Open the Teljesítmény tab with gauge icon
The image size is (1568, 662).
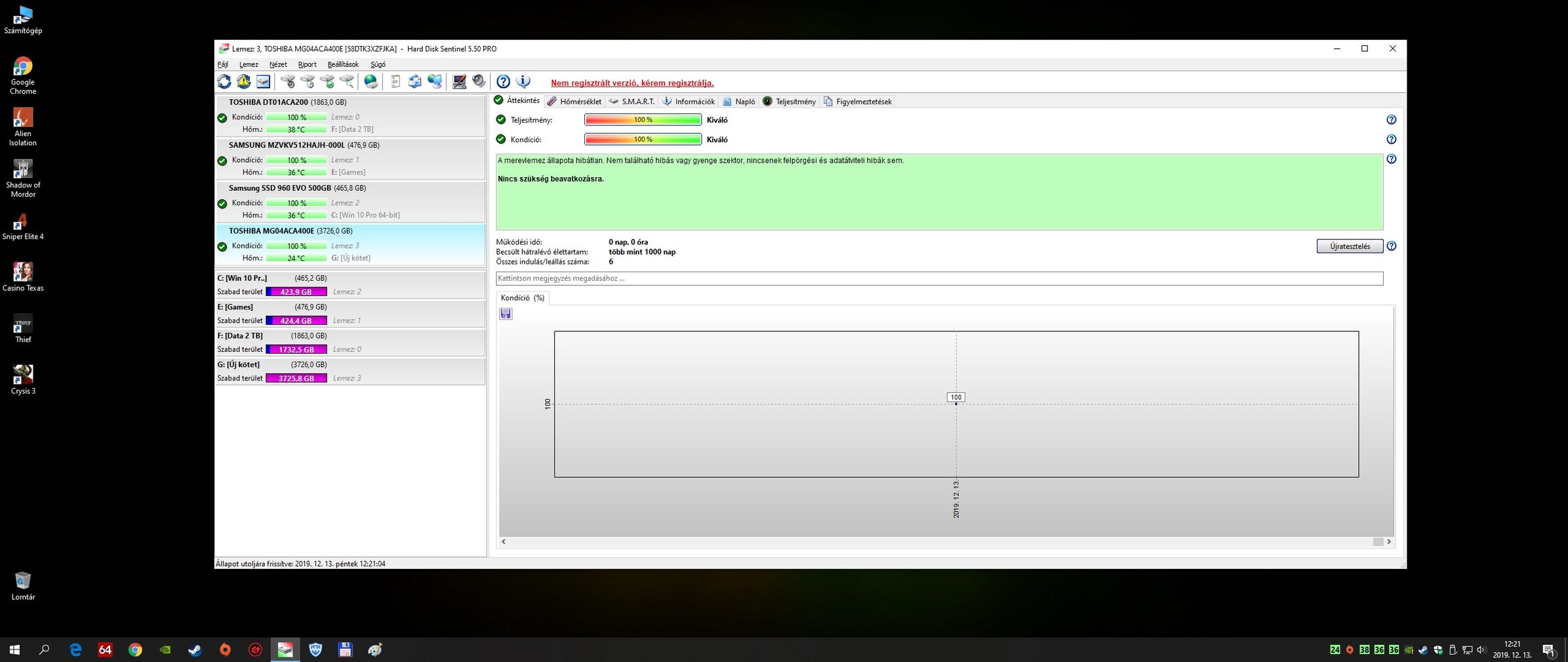[789, 102]
